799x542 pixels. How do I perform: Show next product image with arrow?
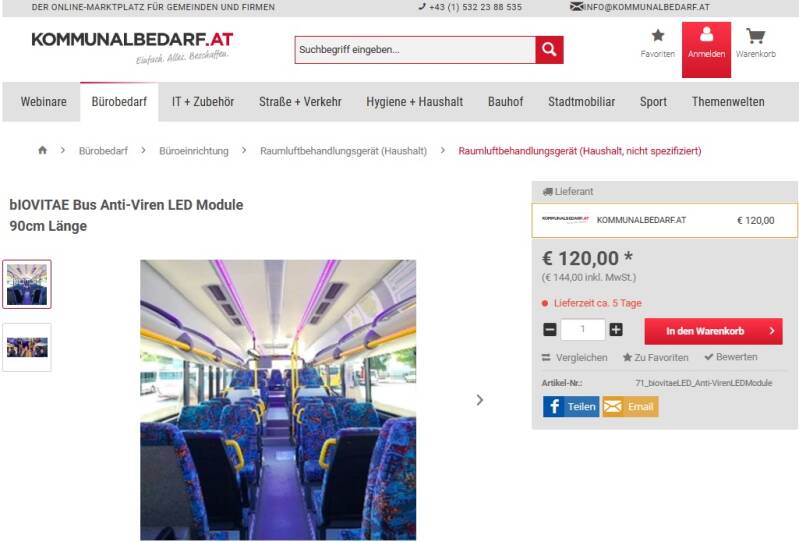point(480,400)
